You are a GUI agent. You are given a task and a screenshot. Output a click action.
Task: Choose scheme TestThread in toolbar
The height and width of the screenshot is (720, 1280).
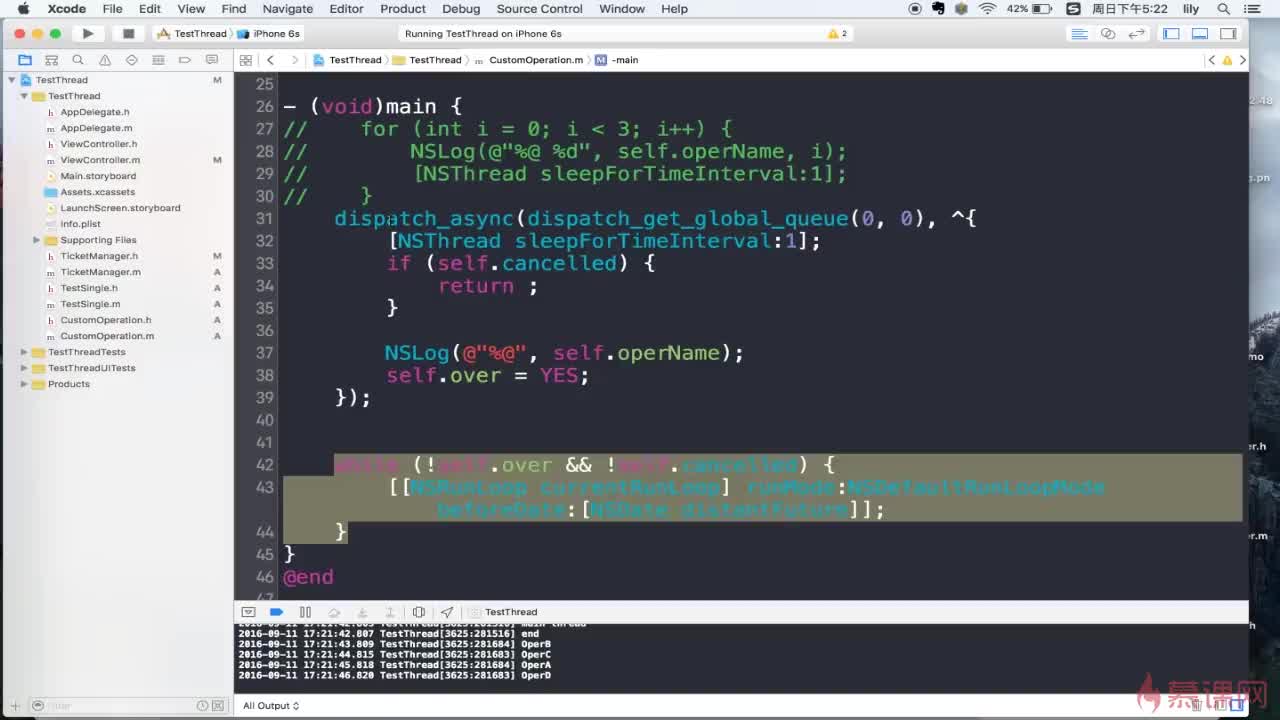coord(193,33)
